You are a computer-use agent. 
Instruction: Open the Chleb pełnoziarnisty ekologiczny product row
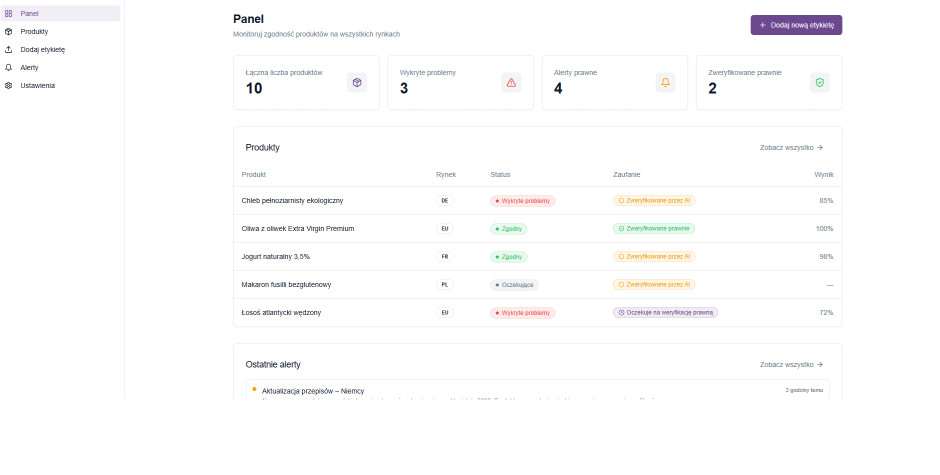[x=292, y=201]
